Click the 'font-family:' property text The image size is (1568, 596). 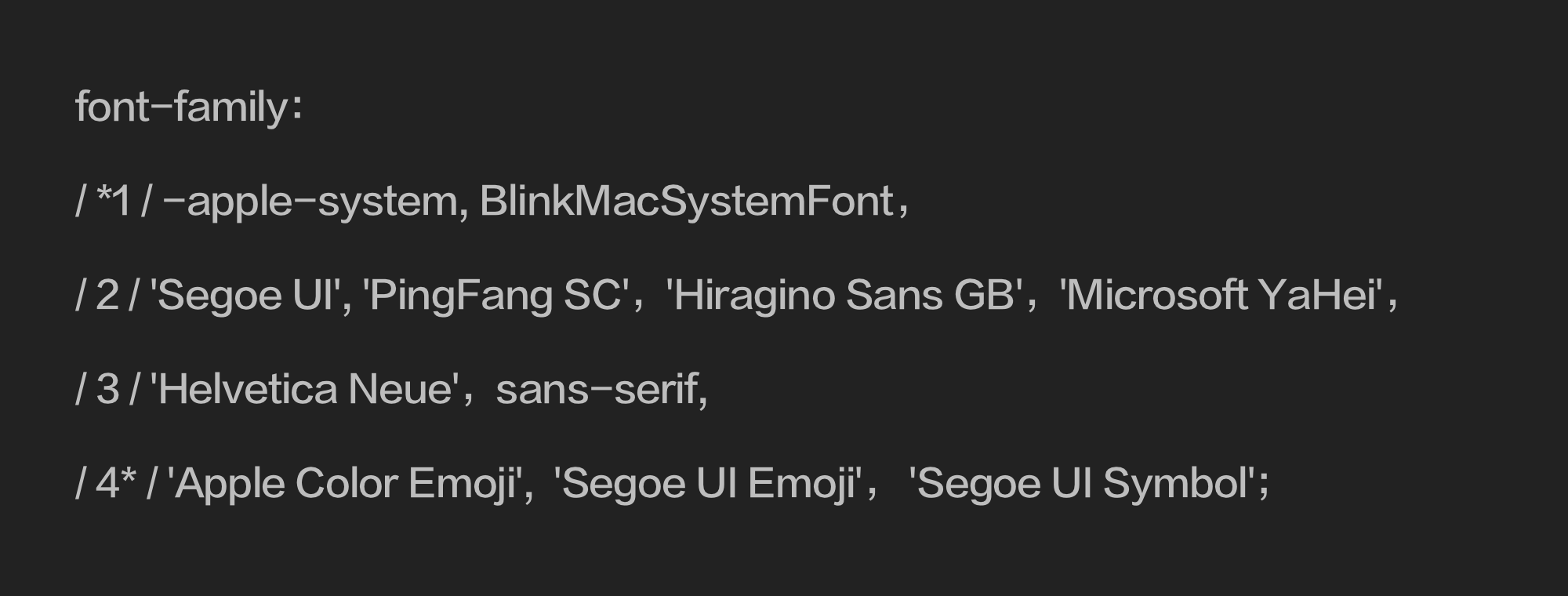(189, 107)
